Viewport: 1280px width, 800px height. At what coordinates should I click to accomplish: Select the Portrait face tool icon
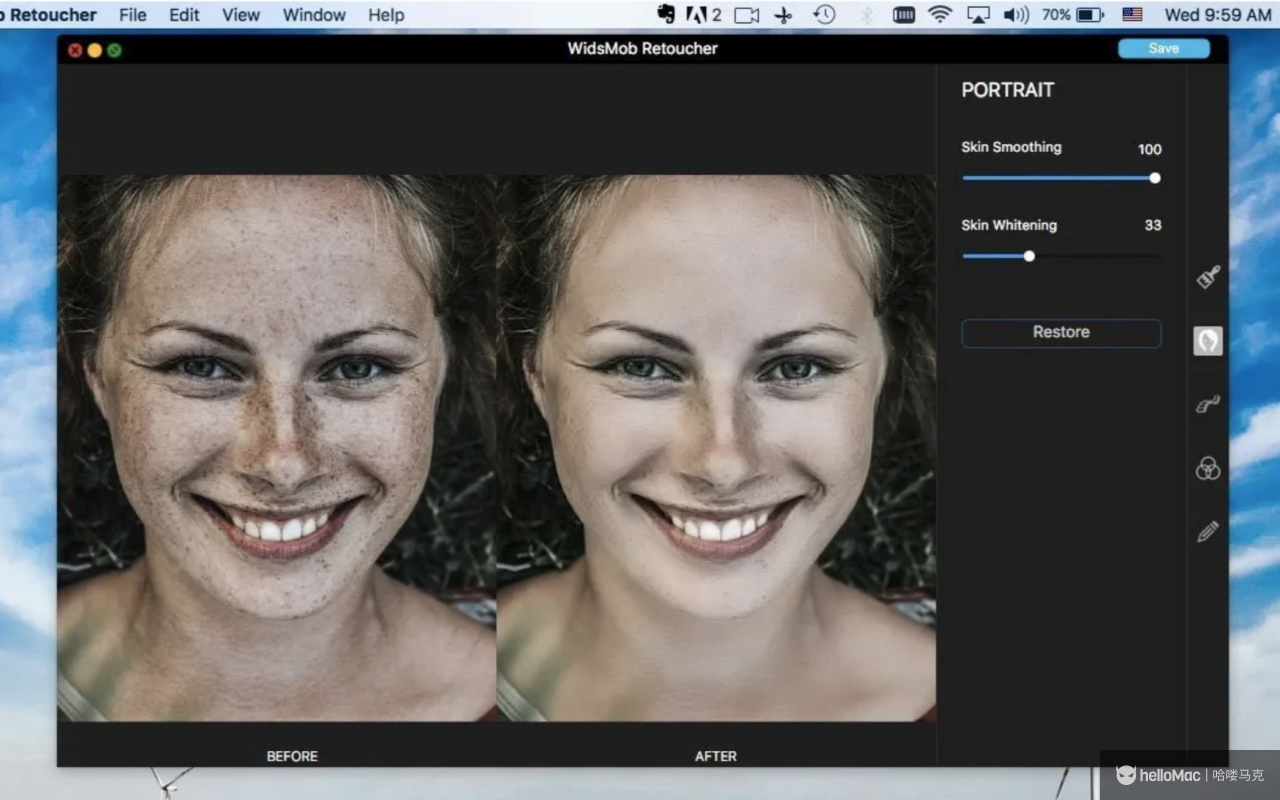tap(1208, 340)
